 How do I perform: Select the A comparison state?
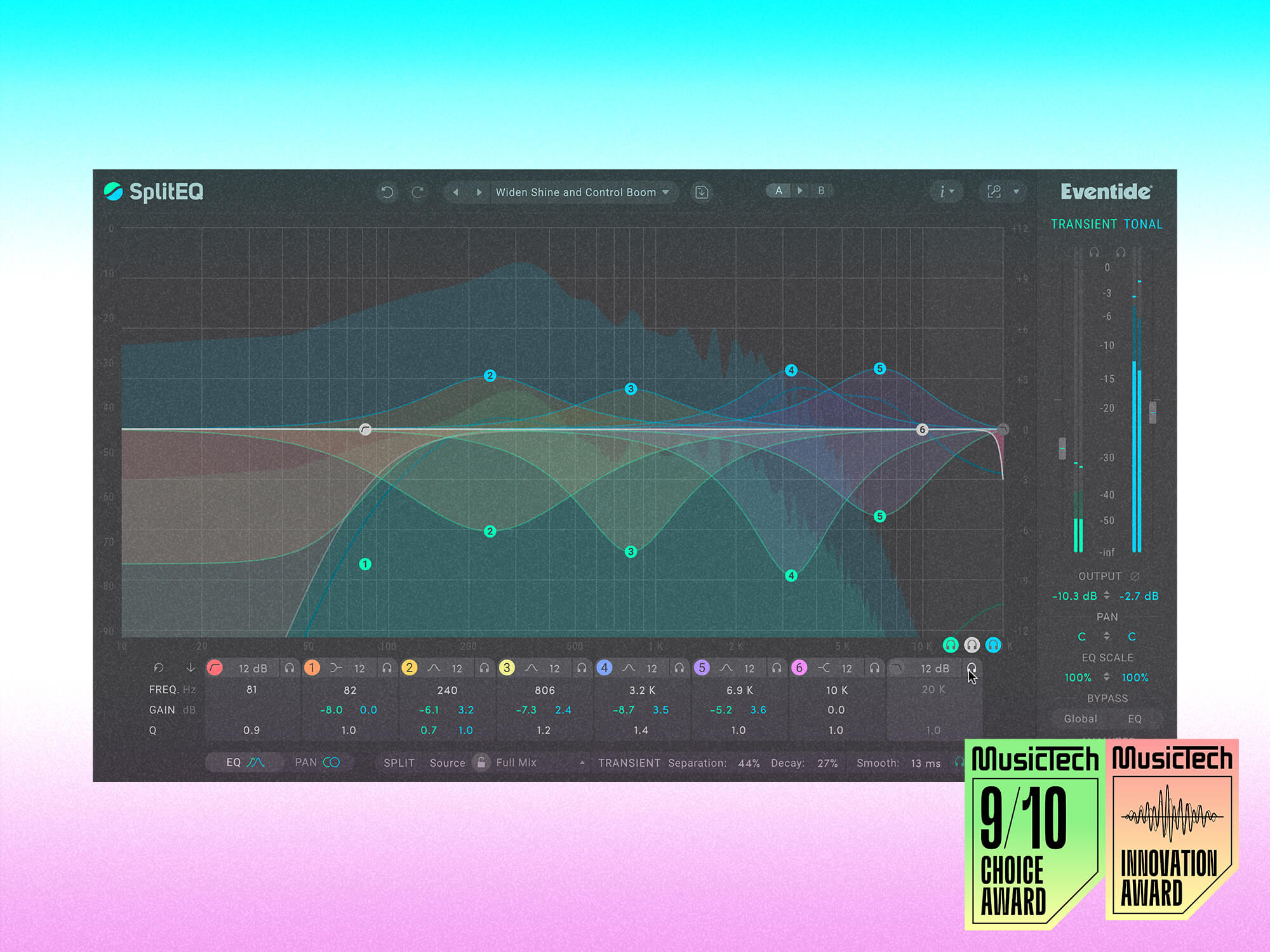point(779,190)
